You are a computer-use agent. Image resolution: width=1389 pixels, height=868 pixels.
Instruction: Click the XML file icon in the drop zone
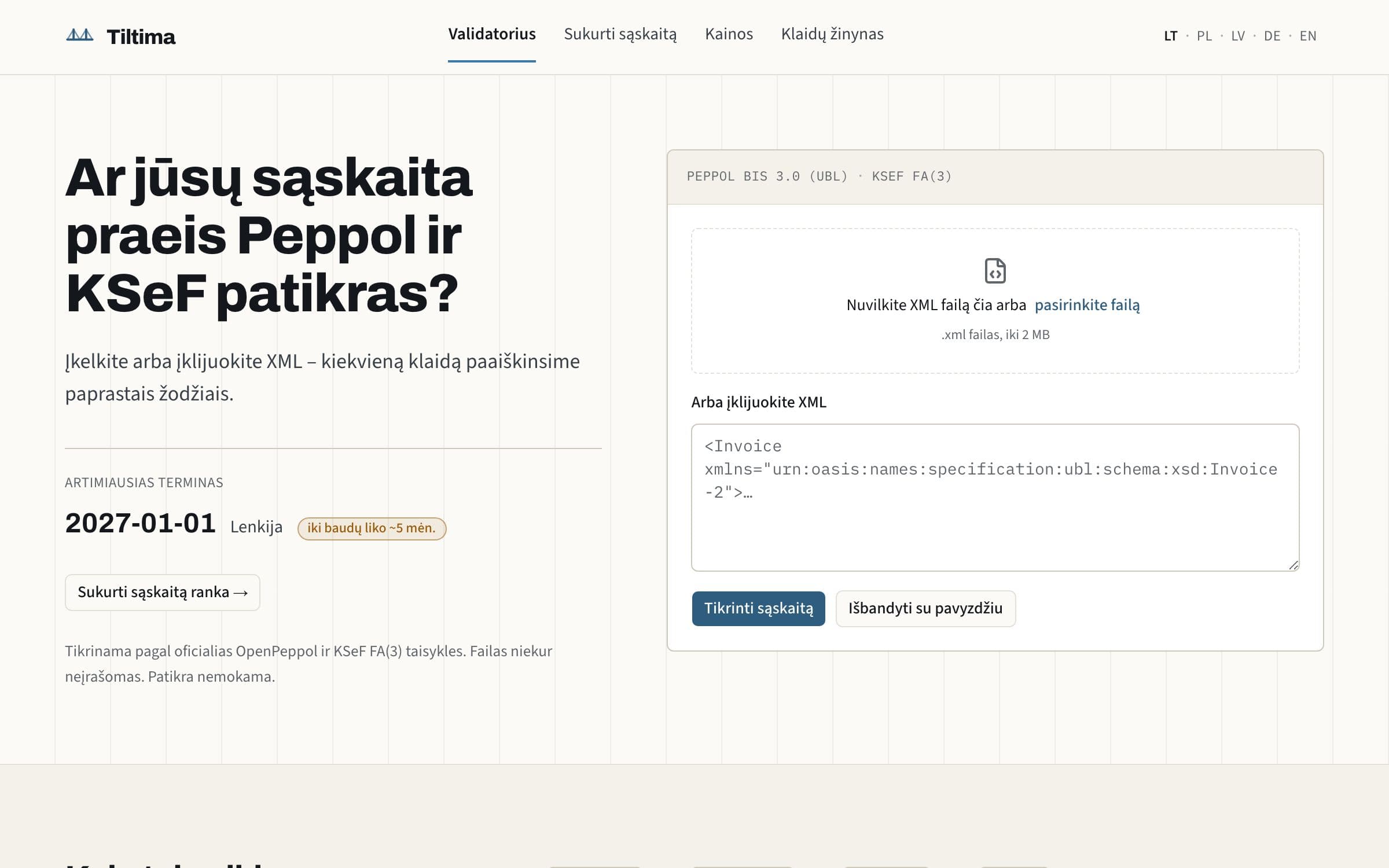[995, 271]
